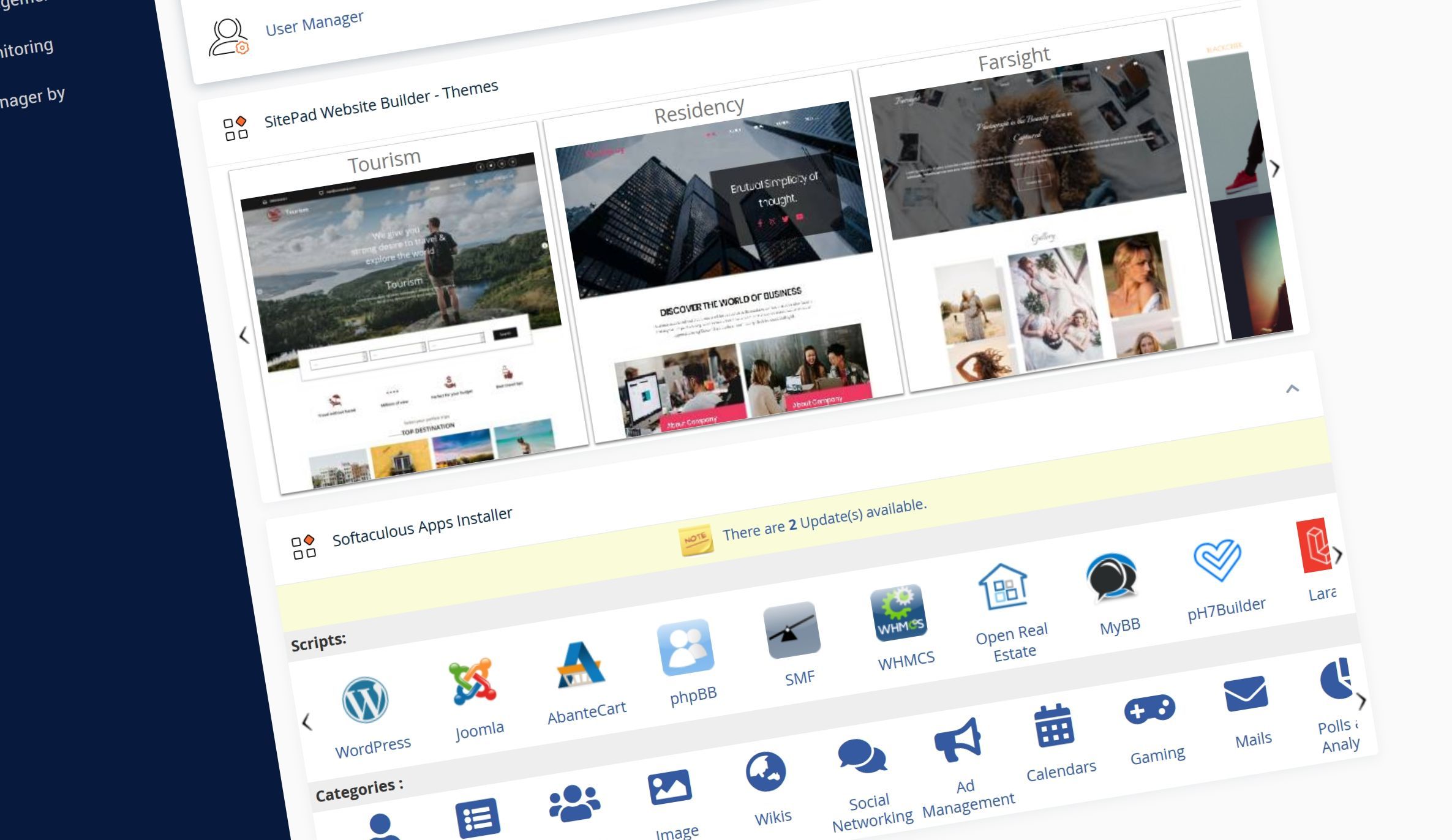Select the Open Real Estate house icon
Viewport: 1452px width, 840px height.
pos(1003,587)
